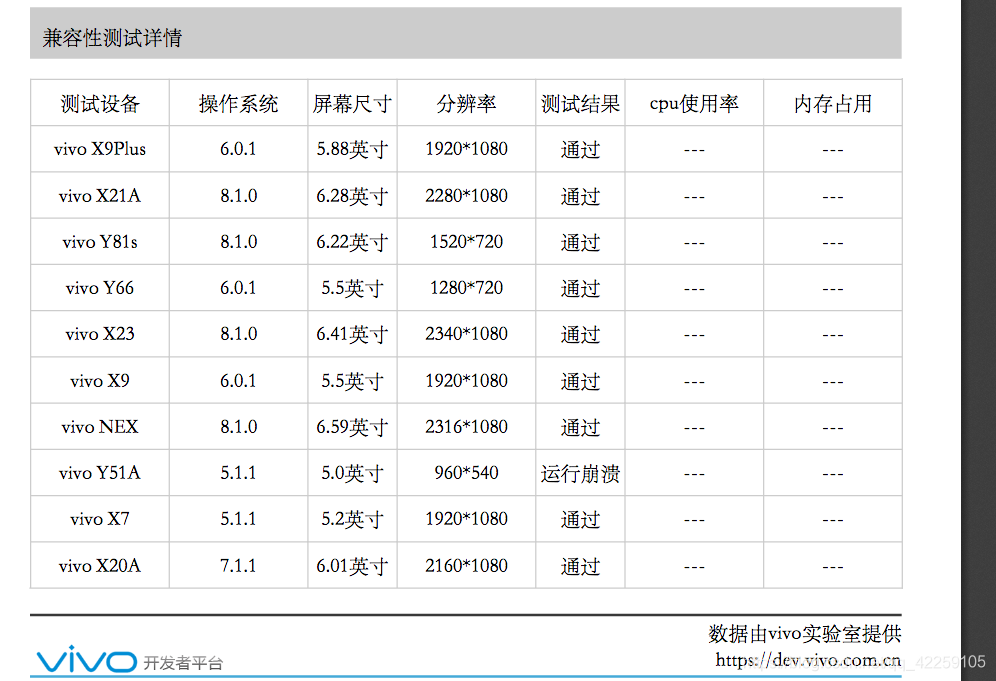The image size is (996, 681).
Task: Click the 分辨率 column header
Action: coord(466,104)
